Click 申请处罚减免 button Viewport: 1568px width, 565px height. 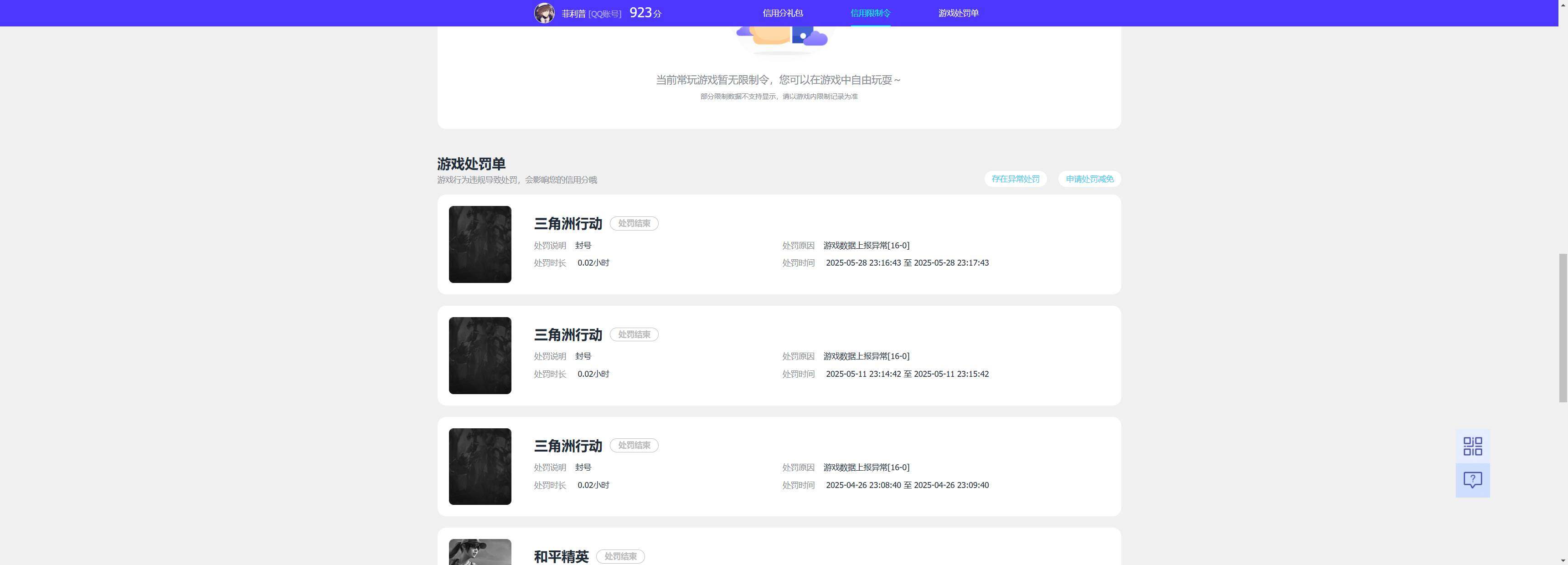(1089, 179)
